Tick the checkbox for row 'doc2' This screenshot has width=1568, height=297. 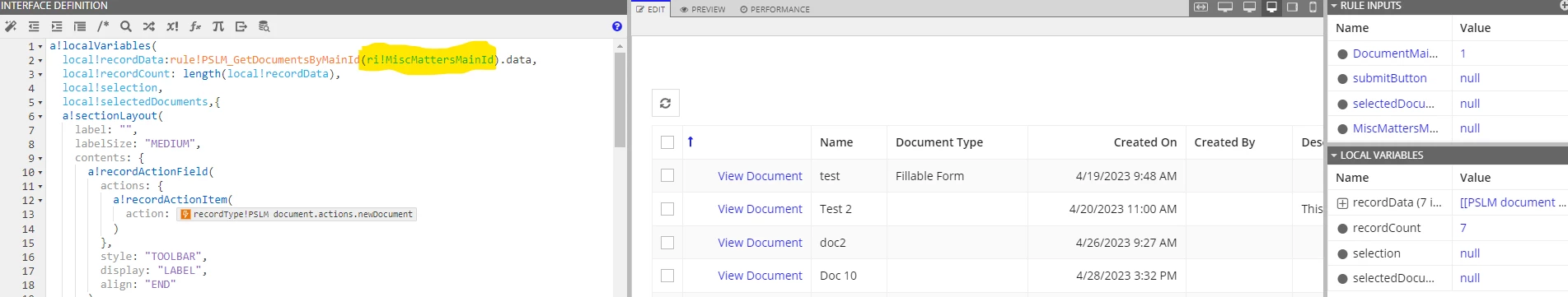pos(667,243)
